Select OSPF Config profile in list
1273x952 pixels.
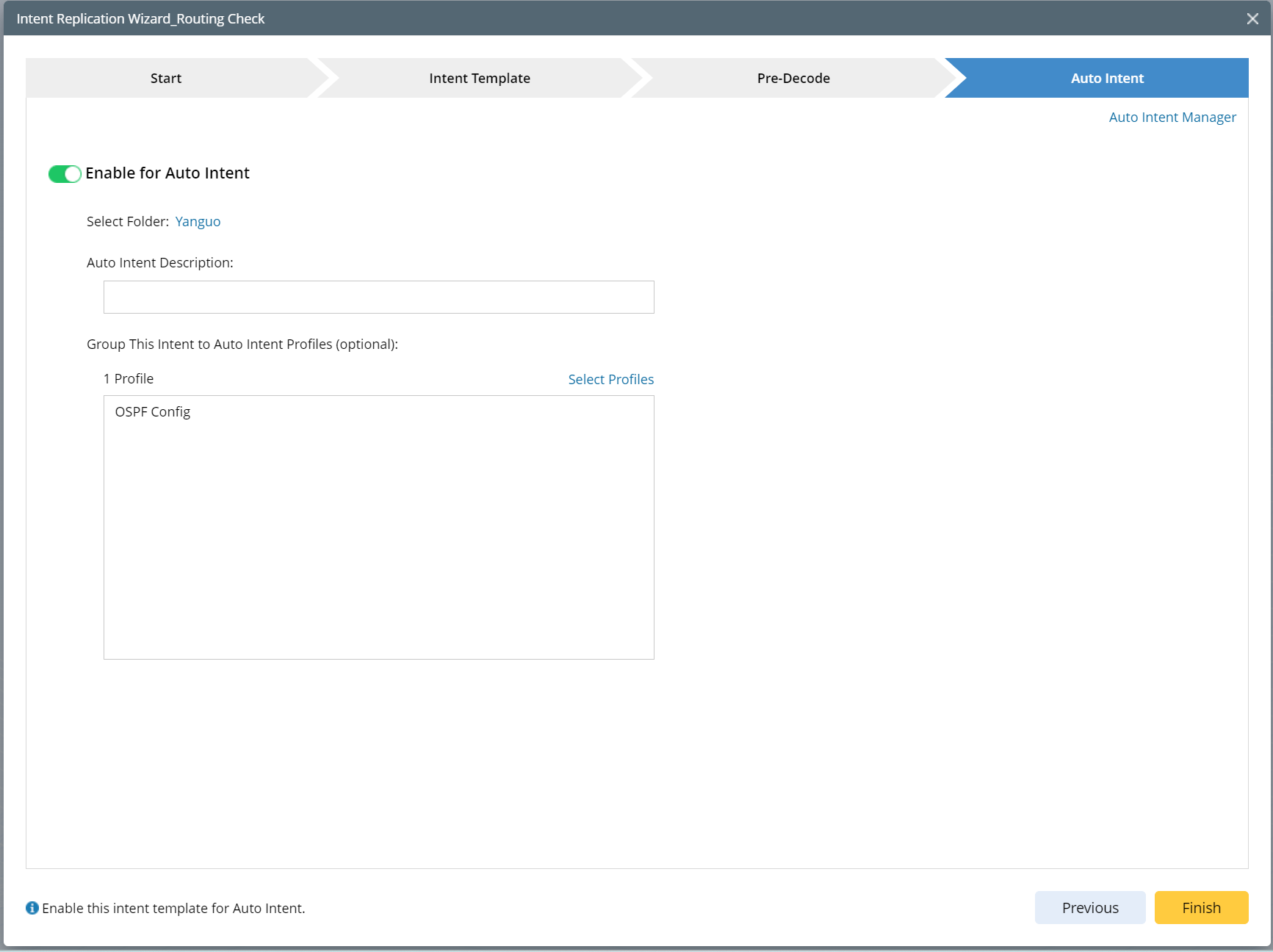[x=153, y=412]
